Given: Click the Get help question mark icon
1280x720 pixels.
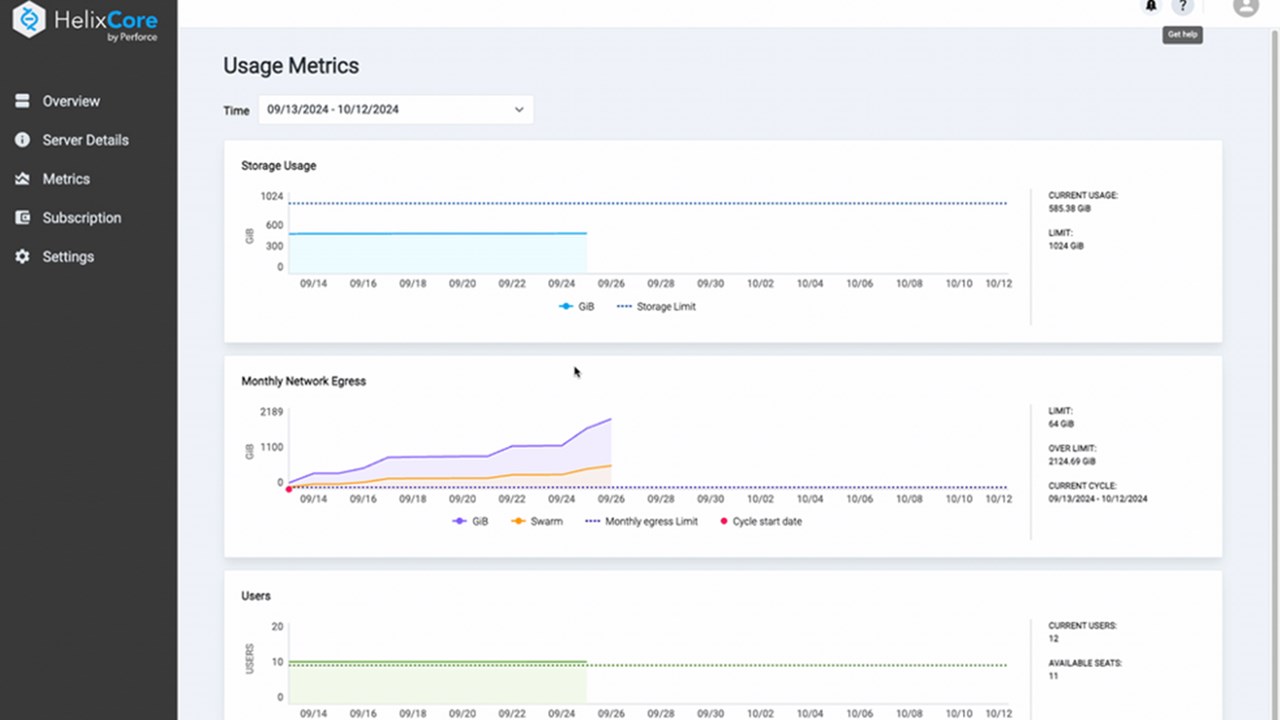Looking at the screenshot, I should (1182, 7).
